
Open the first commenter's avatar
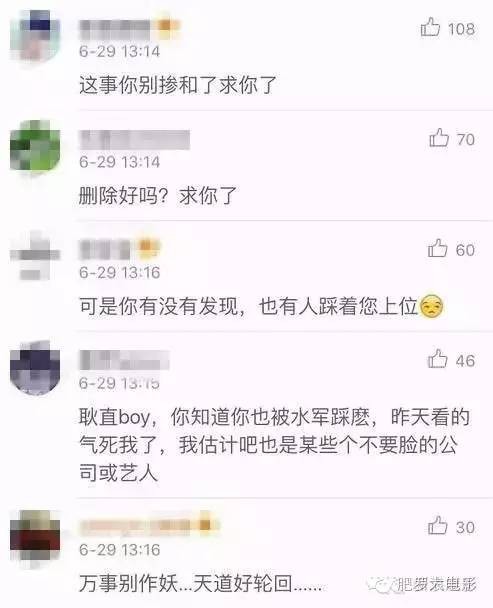pyautogui.click(x=35, y=36)
